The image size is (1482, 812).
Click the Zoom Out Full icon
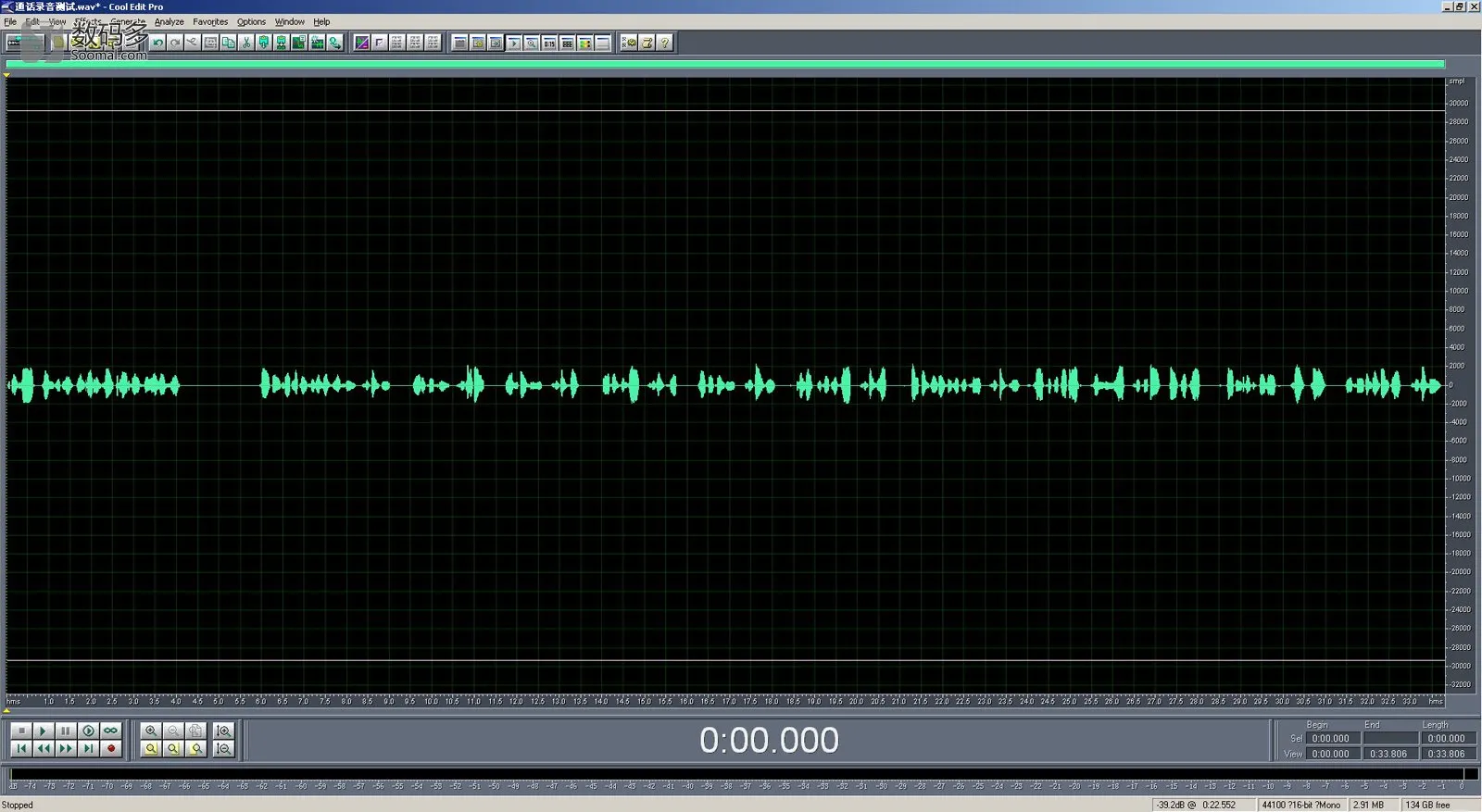(195, 731)
